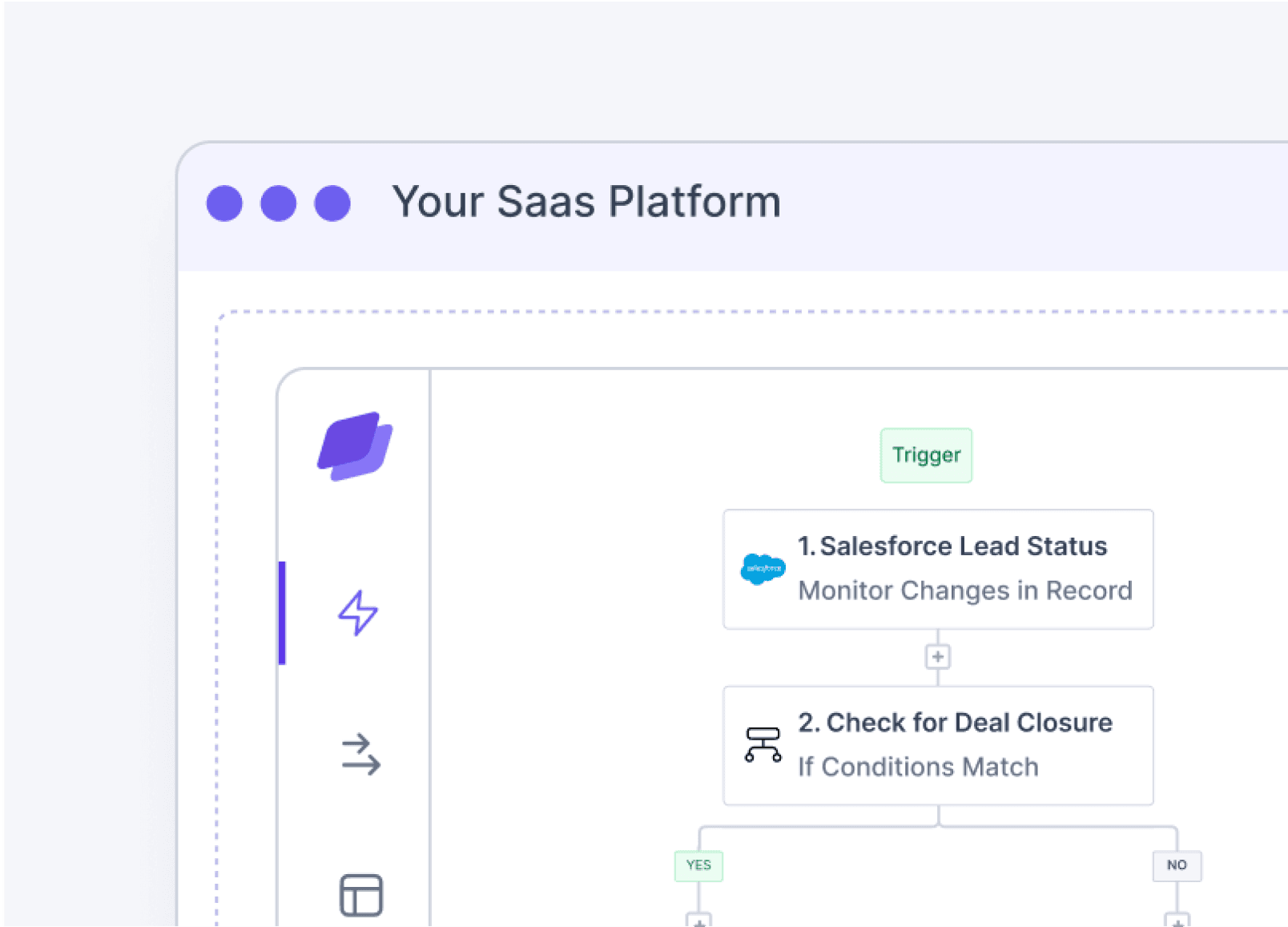The image size is (1288, 927).
Task: Open the lightning bolt automations icon
Action: coord(357,613)
